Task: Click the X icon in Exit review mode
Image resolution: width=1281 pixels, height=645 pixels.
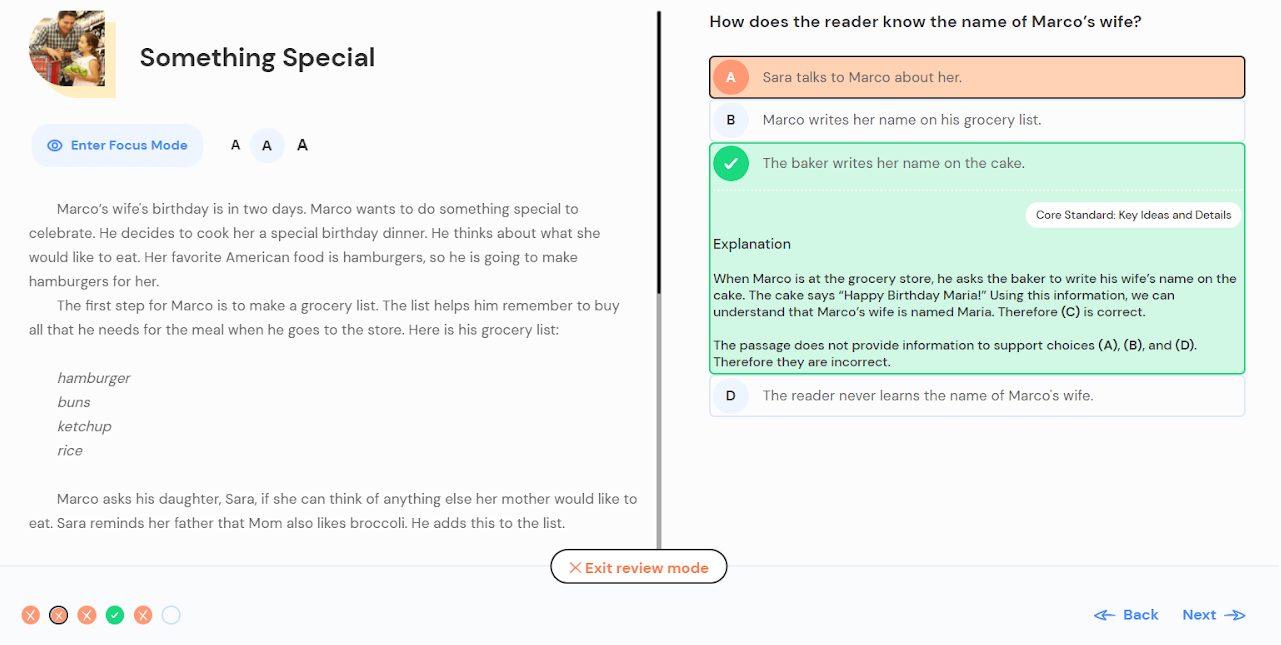Action: point(575,568)
